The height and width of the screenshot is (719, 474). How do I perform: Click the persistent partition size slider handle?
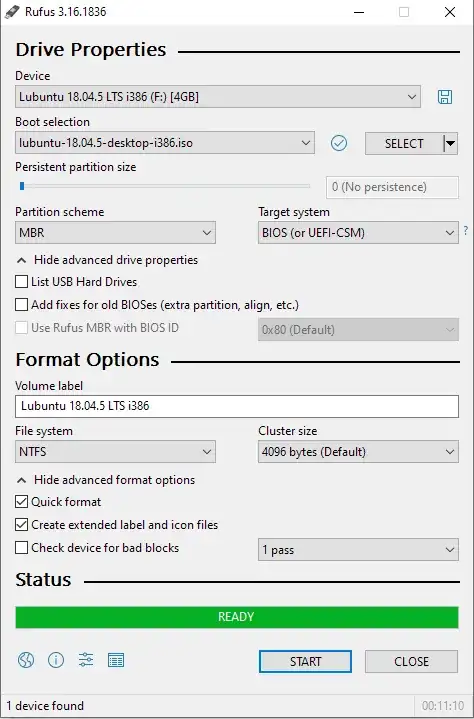(22, 186)
